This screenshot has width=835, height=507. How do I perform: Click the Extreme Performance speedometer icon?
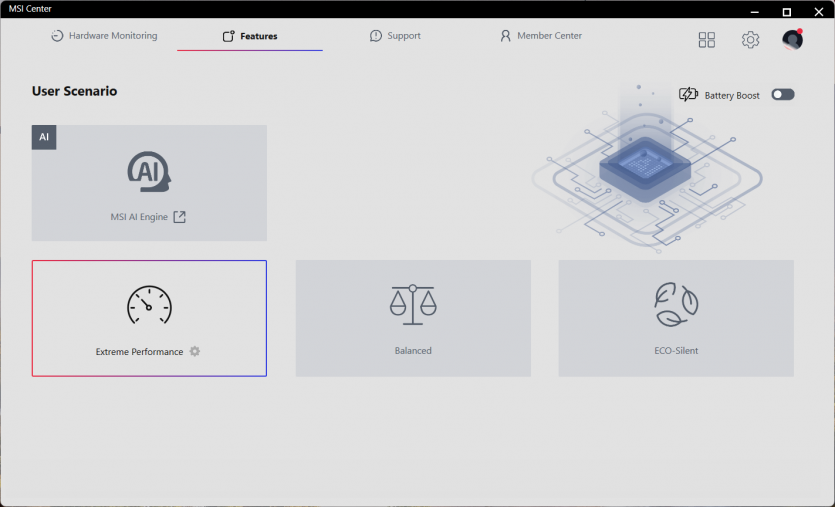coord(149,305)
